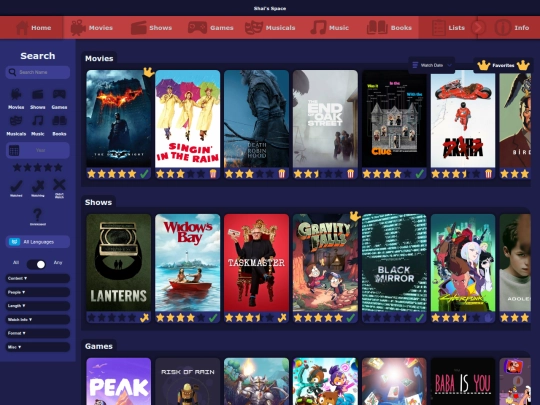Expand the Misc filter dropdown

tap(38, 347)
